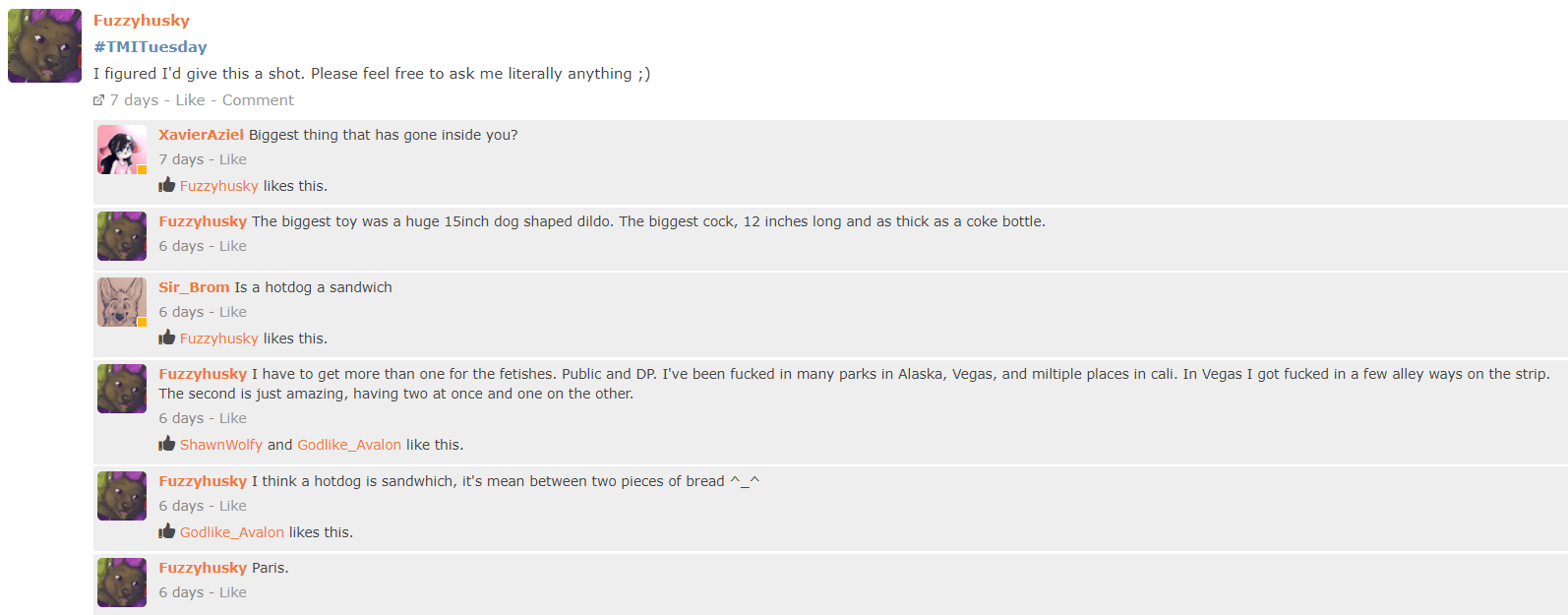This screenshot has height=615, width=1568.
Task: Open Godlike_Avalon profile from hotdog reply likes
Action: click(232, 532)
